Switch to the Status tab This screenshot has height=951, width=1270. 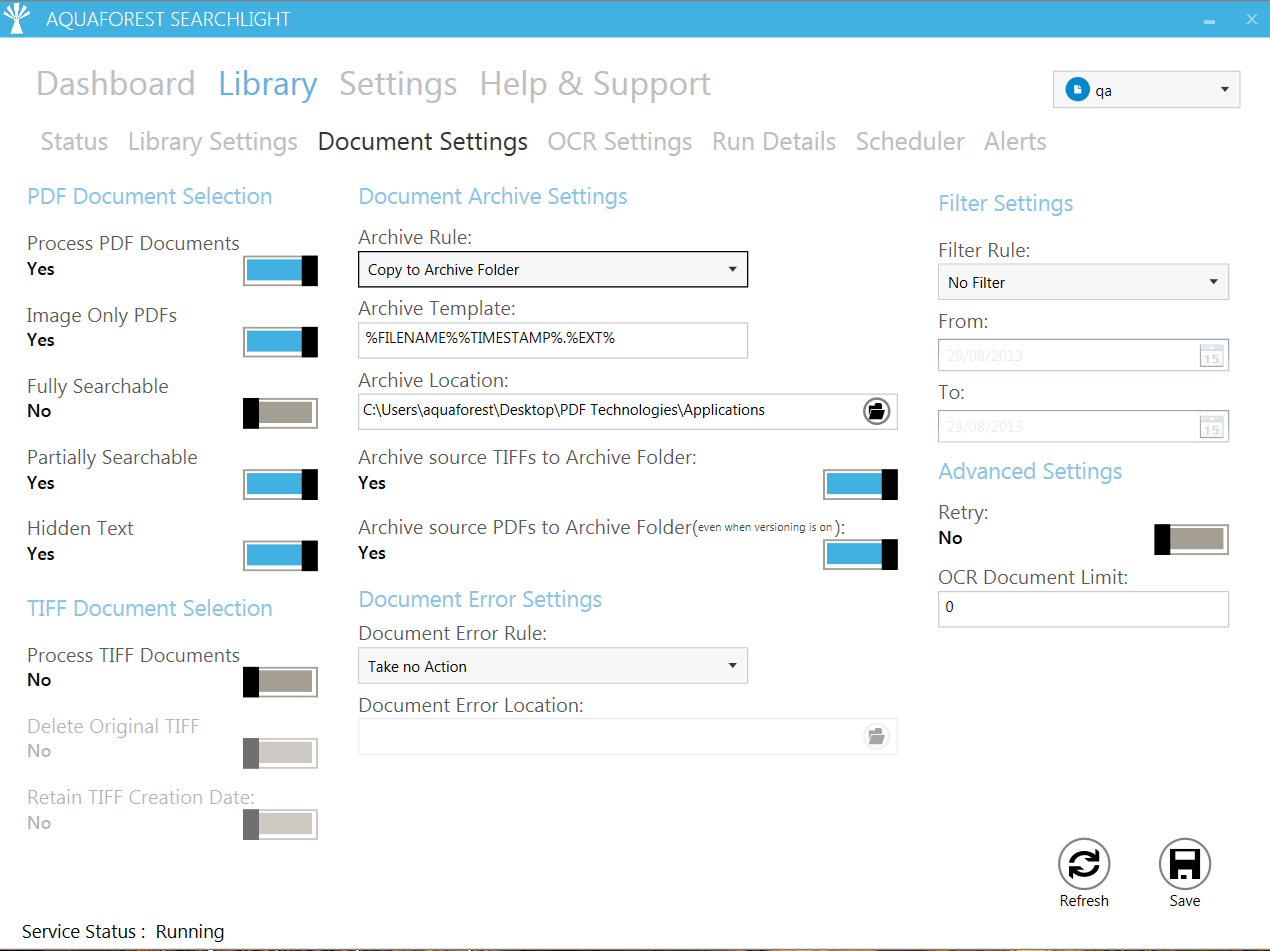tap(74, 142)
